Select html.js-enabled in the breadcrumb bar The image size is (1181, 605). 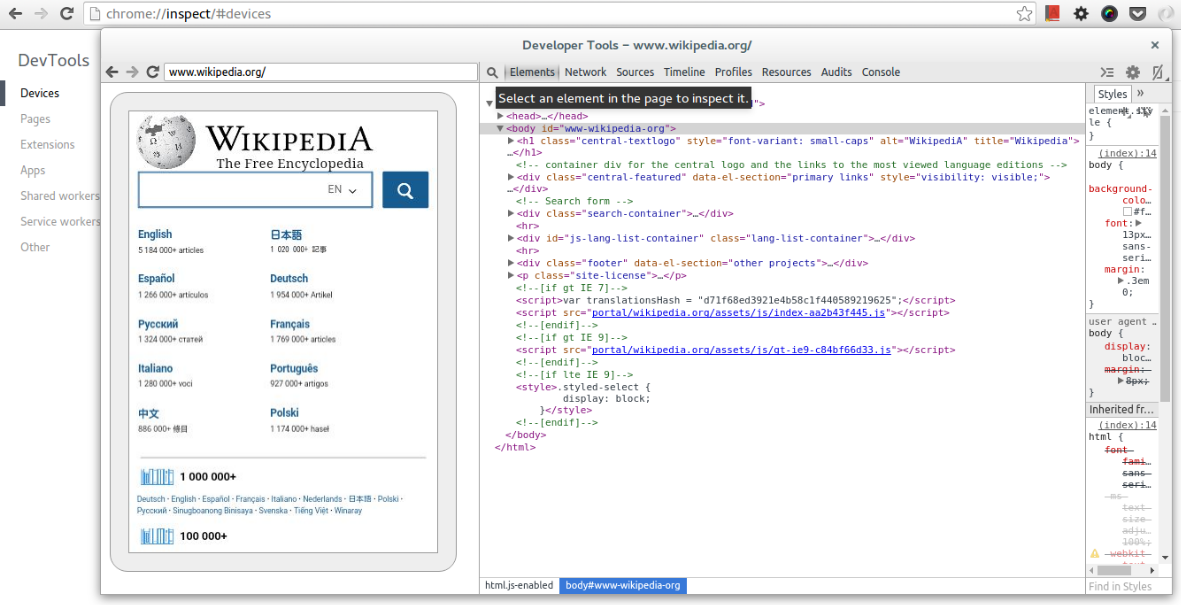pos(519,585)
